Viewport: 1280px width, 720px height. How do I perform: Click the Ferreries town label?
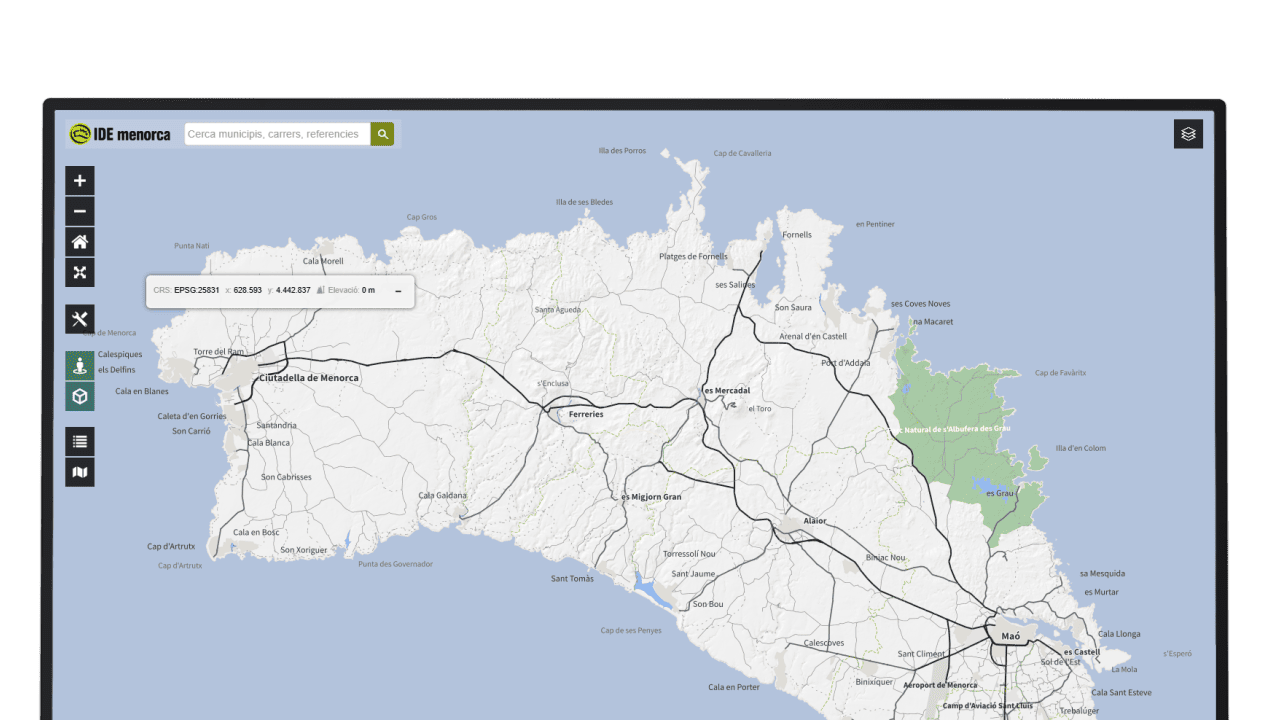point(586,414)
